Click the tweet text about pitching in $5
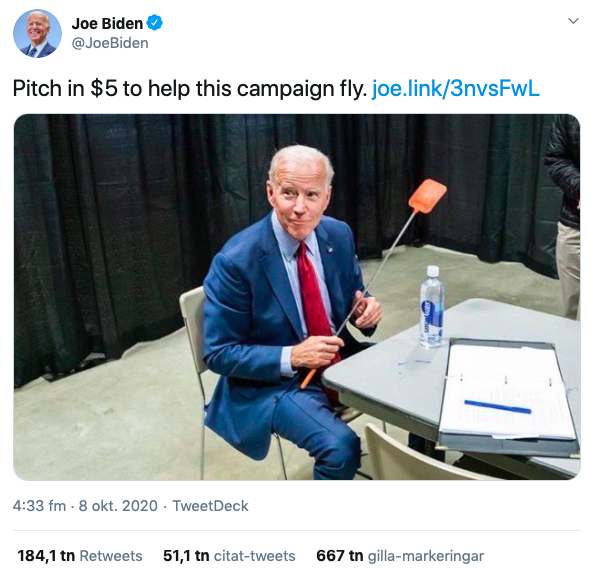 [x=190, y=88]
